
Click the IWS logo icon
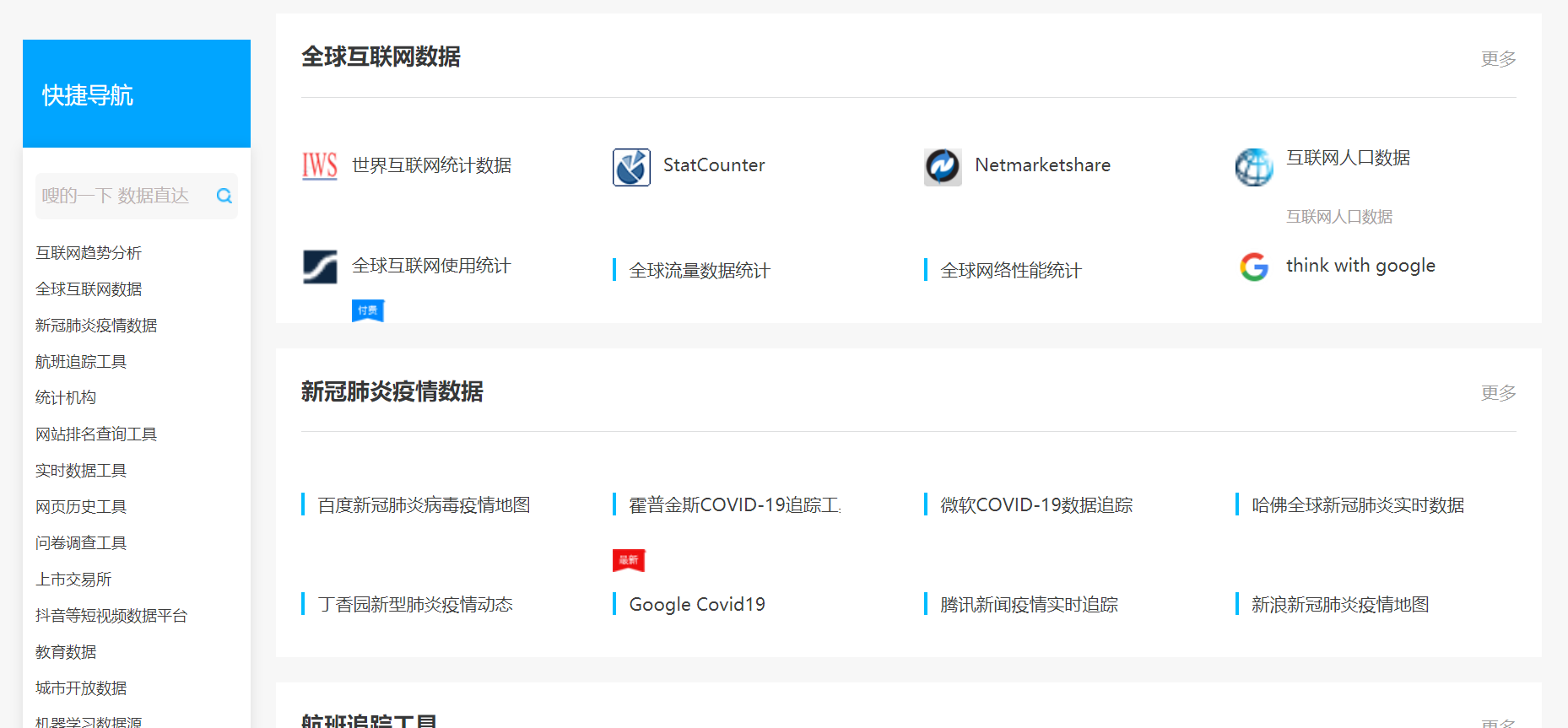click(x=320, y=166)
